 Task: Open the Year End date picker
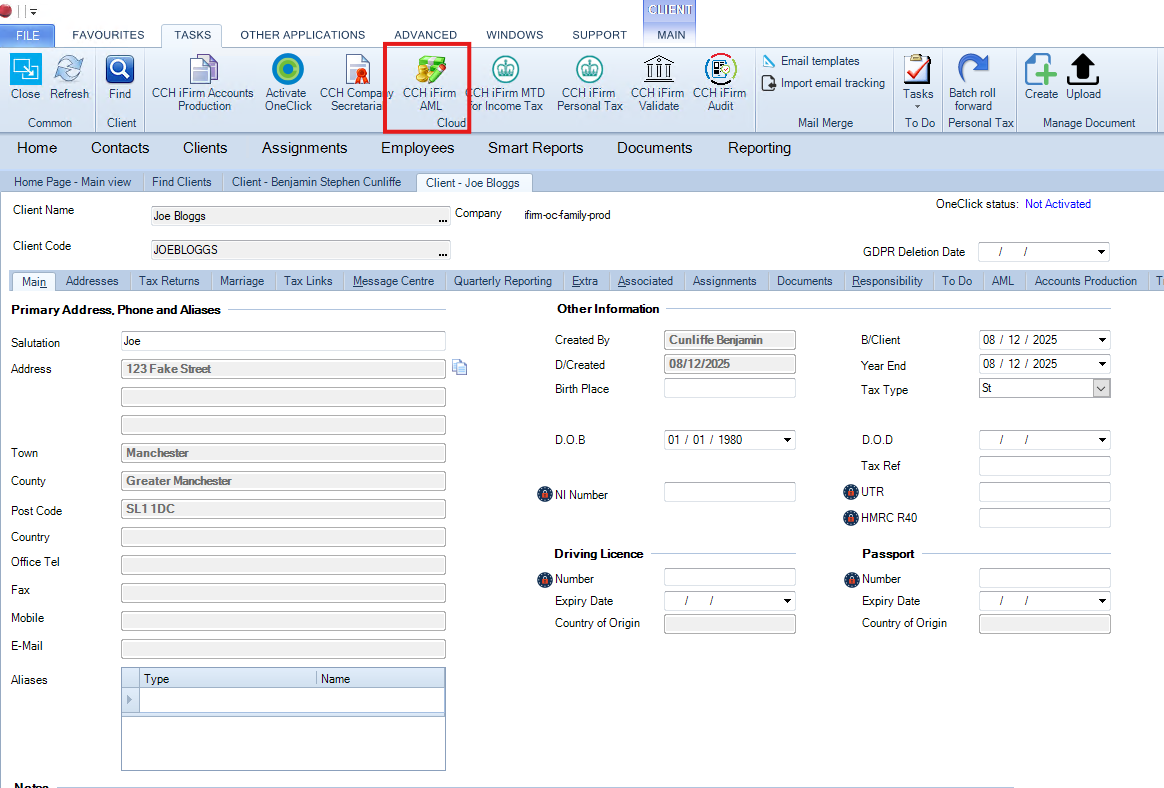pyautogui.click(x=1102, y=364)
